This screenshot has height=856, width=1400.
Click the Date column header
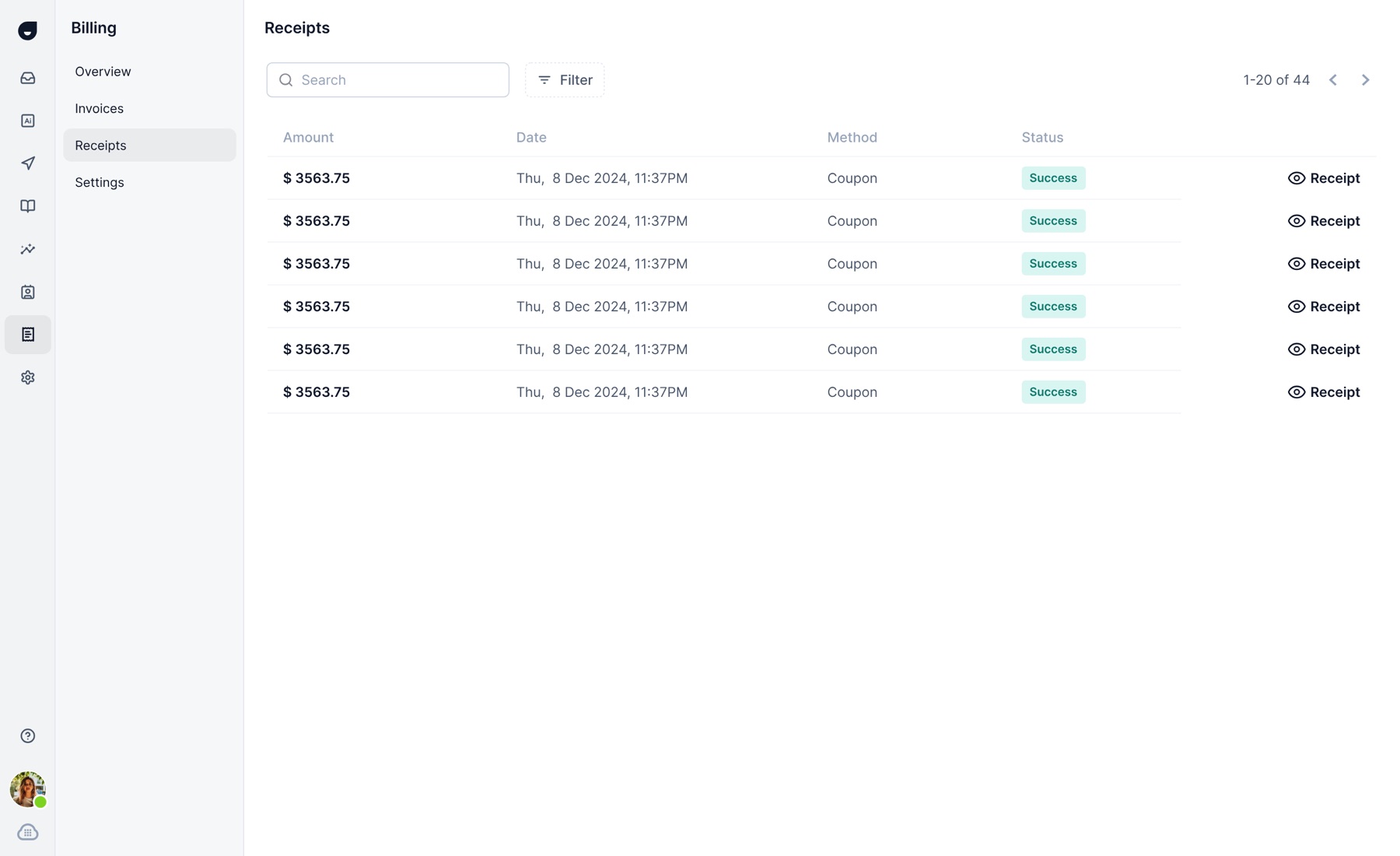tap(531, 138)
